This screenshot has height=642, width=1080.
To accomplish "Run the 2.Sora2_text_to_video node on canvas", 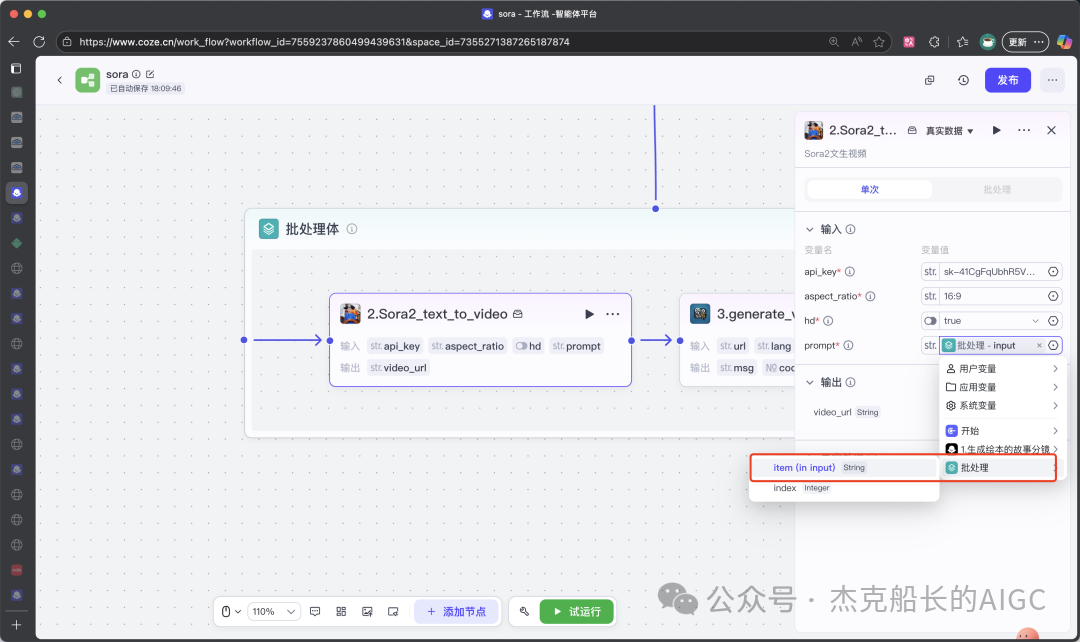I will [589, 314].
